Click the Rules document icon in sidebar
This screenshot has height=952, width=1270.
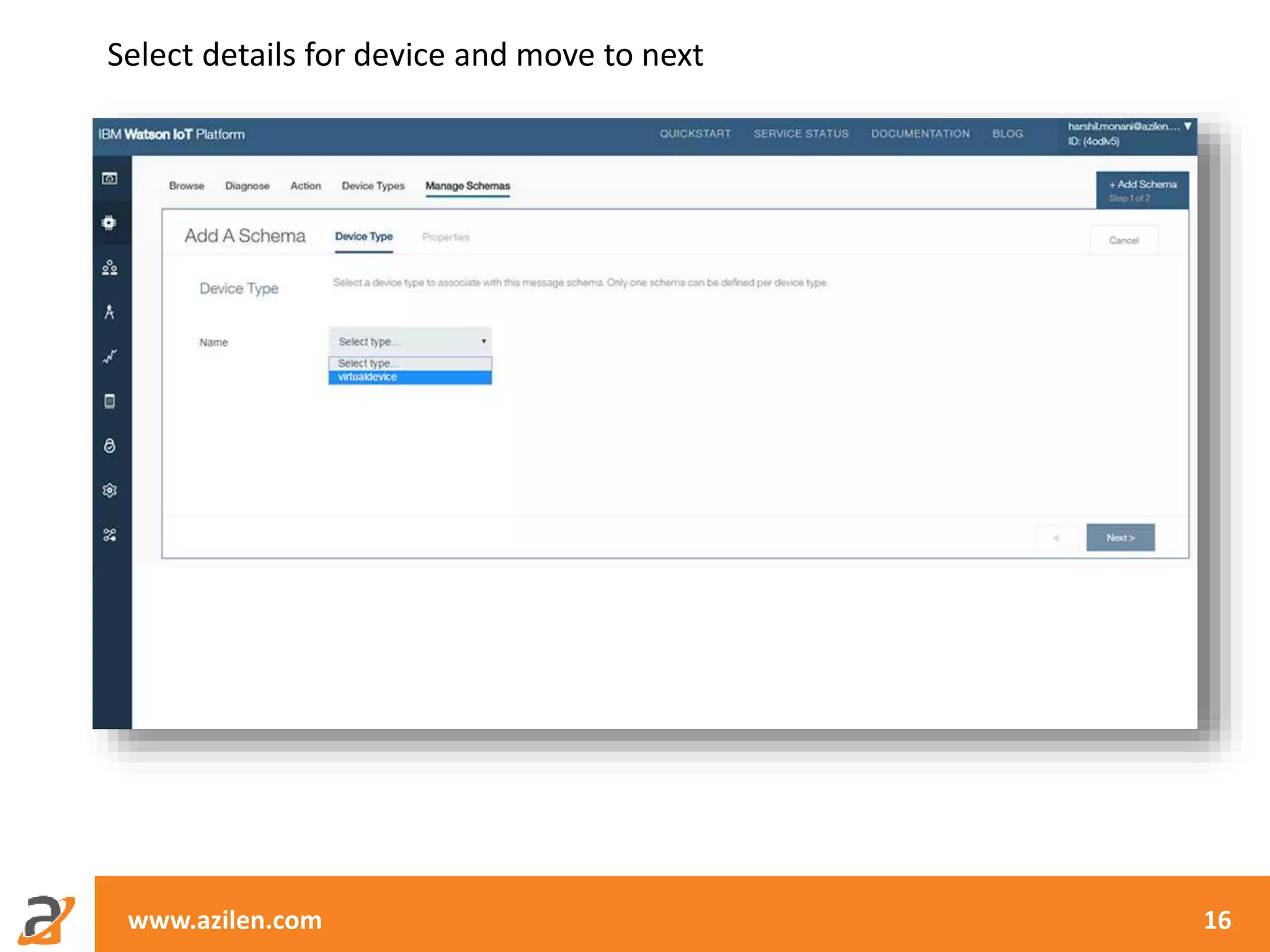click(x=110, y=401)
